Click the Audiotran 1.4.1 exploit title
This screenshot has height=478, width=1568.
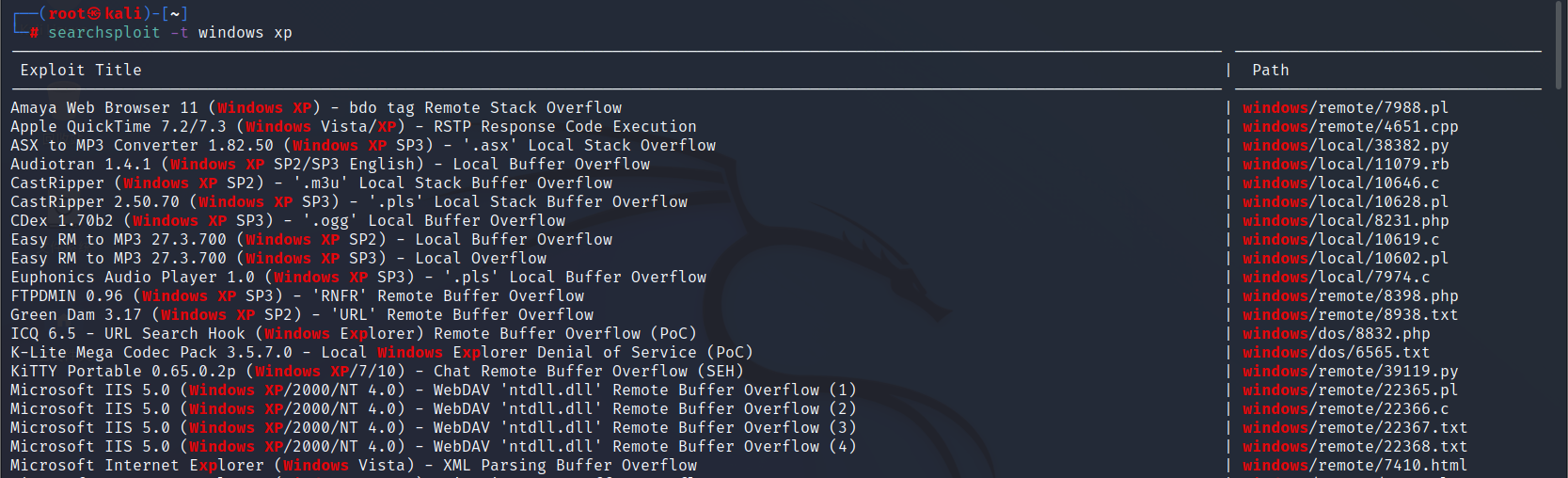tap(330, 165)
